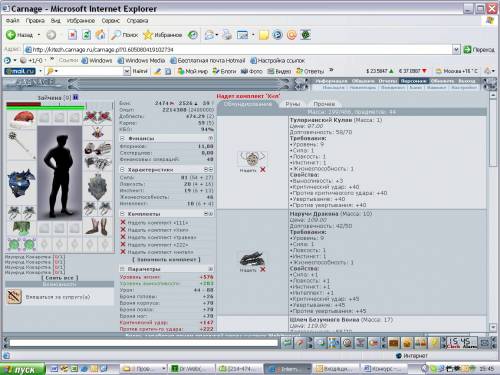Click the Mail envelope toolbar icon
This screenshot has width=500, height=375.
point(209,35)
